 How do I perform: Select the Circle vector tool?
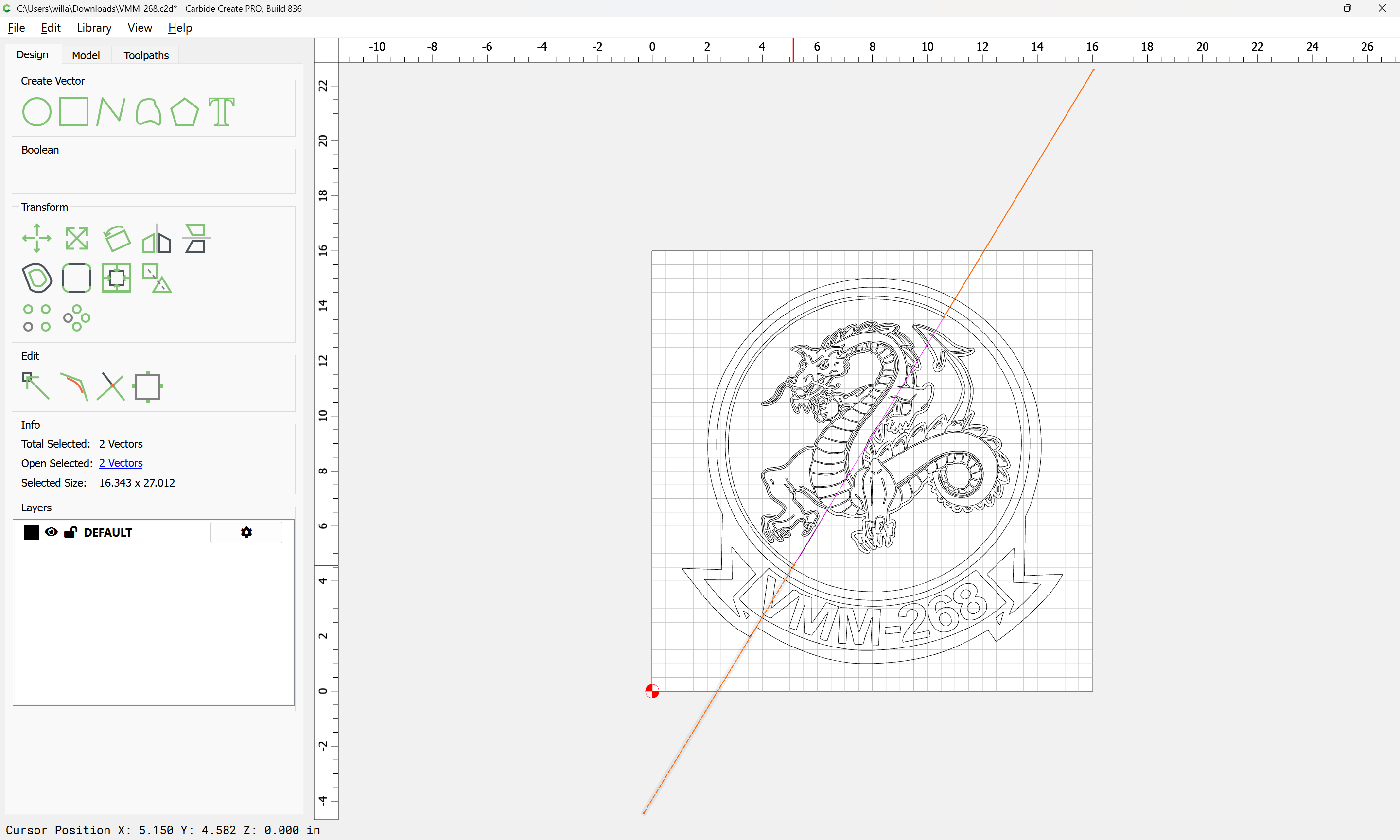coord(37,111)
